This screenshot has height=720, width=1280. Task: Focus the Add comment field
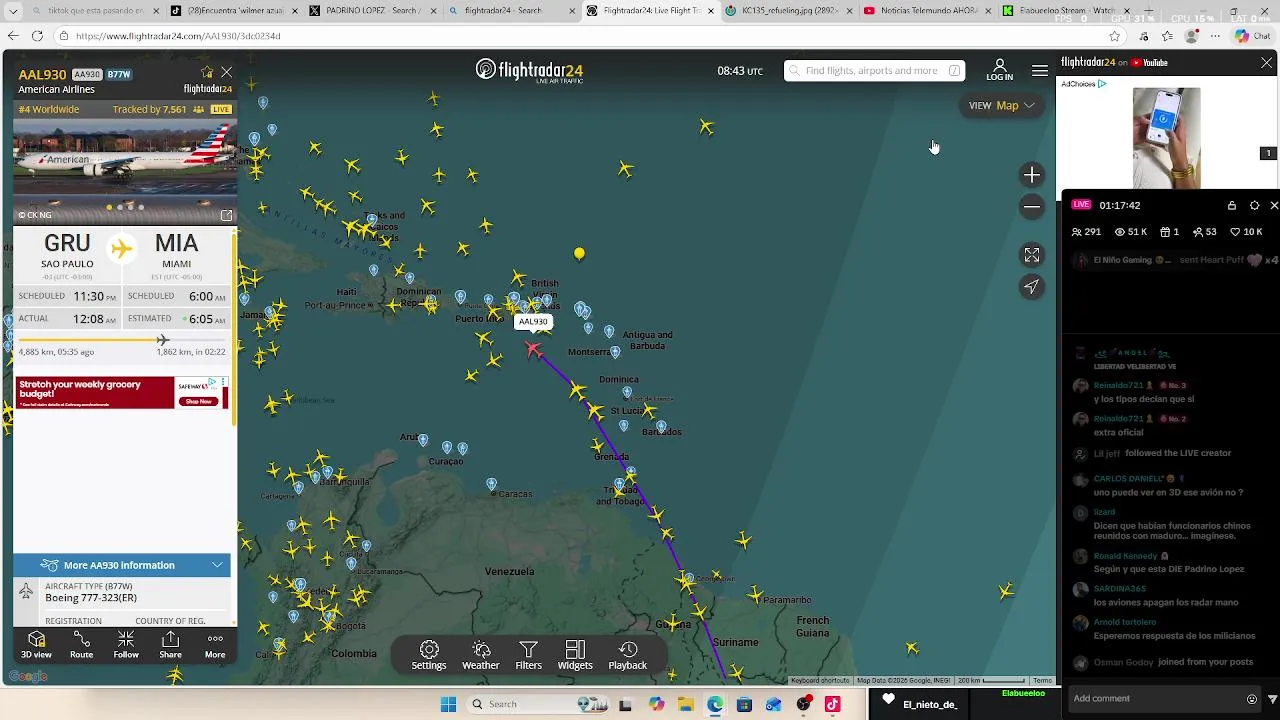[1155, 698]
